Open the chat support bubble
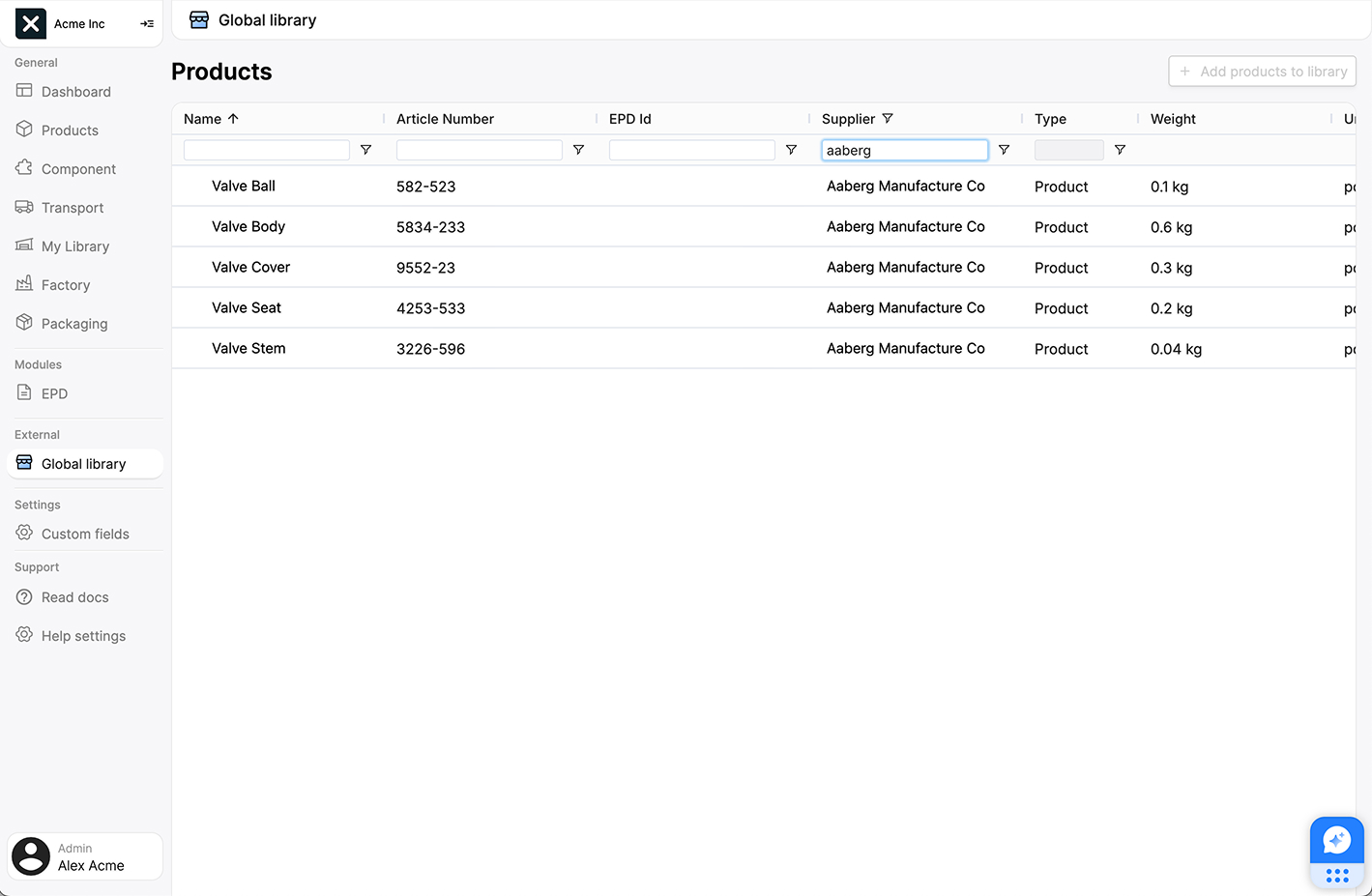Viewport: 1372px width, 896px height. point(1336,840)
